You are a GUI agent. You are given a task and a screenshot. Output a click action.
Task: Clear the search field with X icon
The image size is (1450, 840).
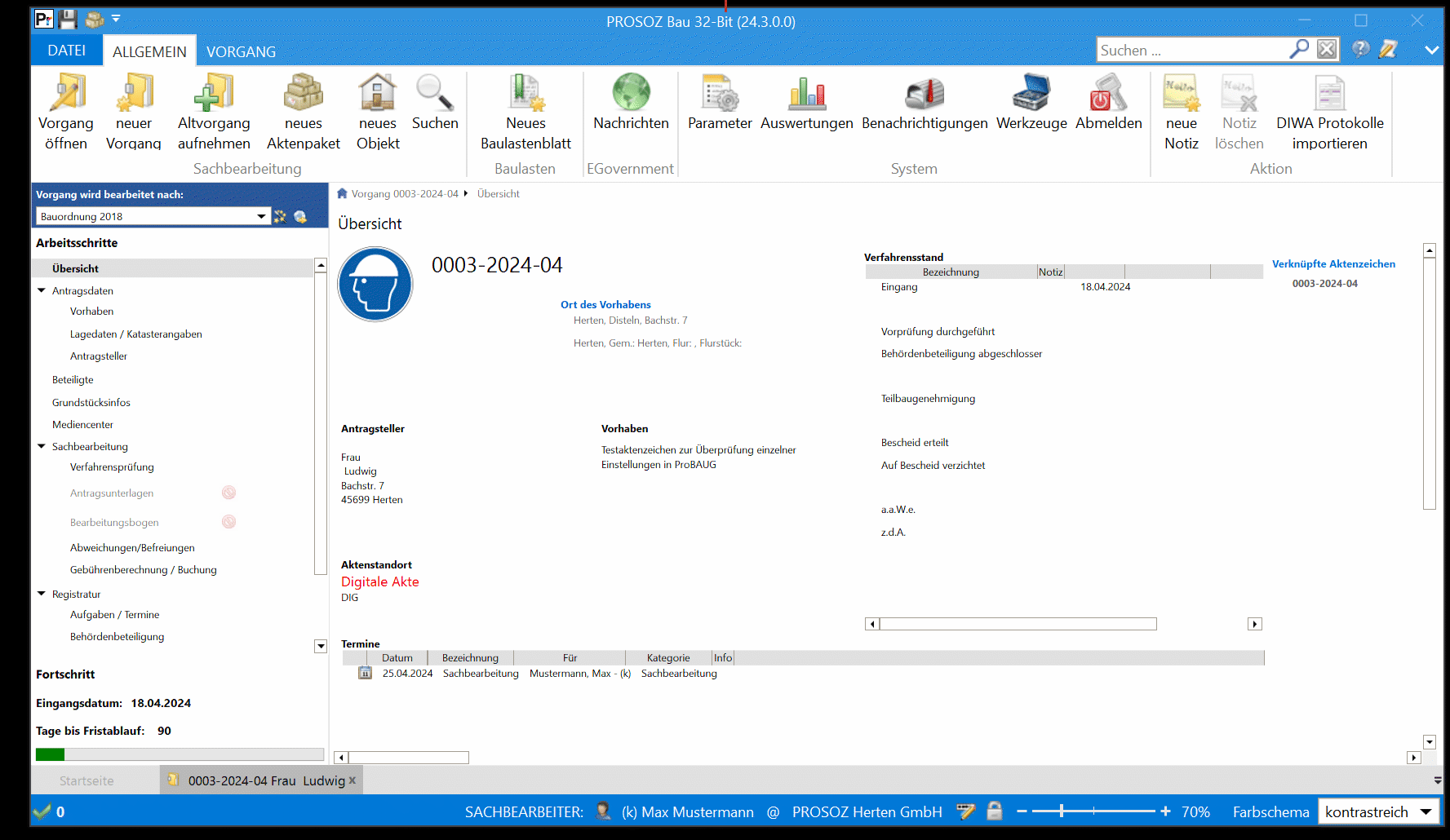(x=1328, y=49)
